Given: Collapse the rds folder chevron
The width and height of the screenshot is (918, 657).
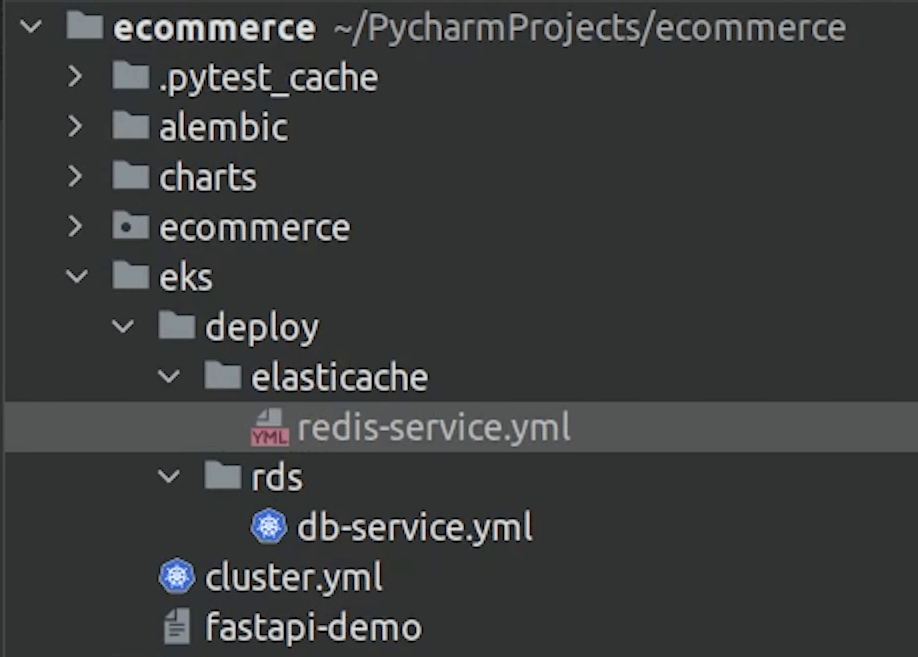Looking at the screenshot, I should point(169,477).
